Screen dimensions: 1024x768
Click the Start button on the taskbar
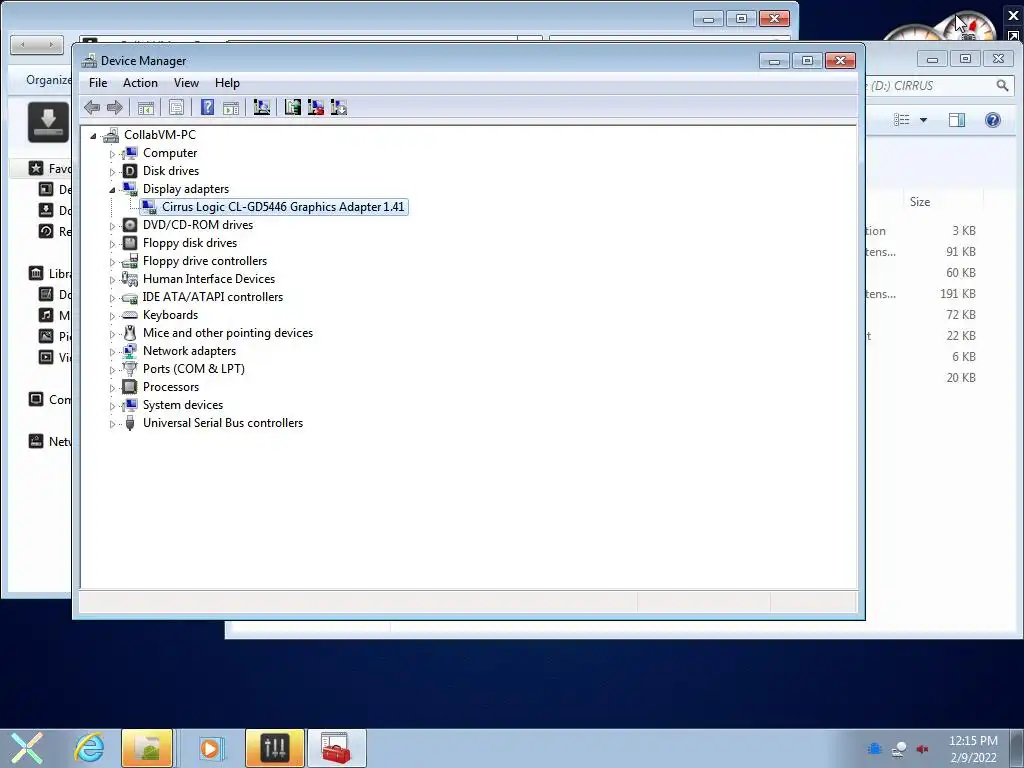27,748
